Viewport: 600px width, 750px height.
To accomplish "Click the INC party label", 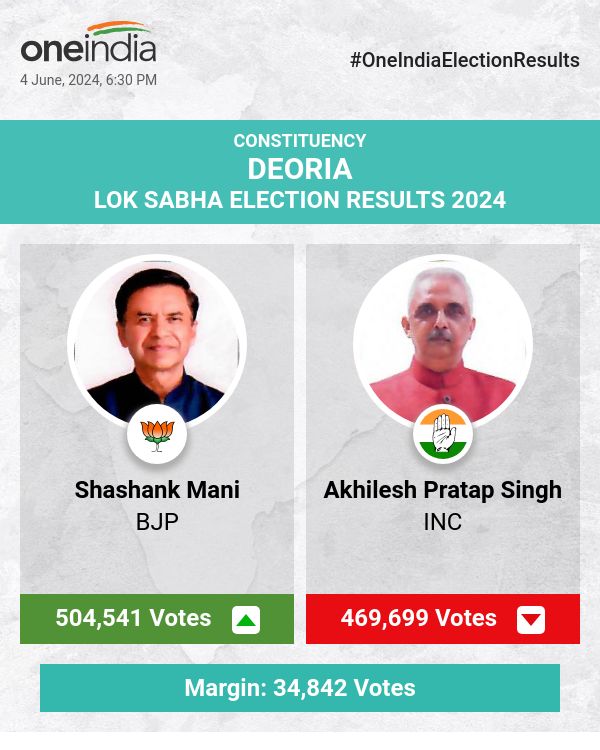I will tap(443, 522).
